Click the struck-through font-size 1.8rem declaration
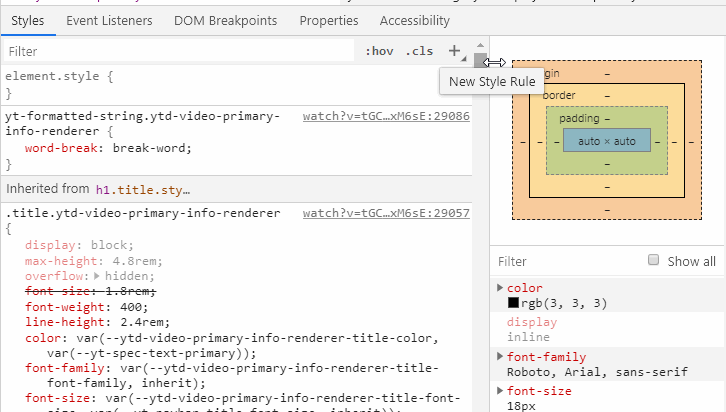 pos(90,291)
